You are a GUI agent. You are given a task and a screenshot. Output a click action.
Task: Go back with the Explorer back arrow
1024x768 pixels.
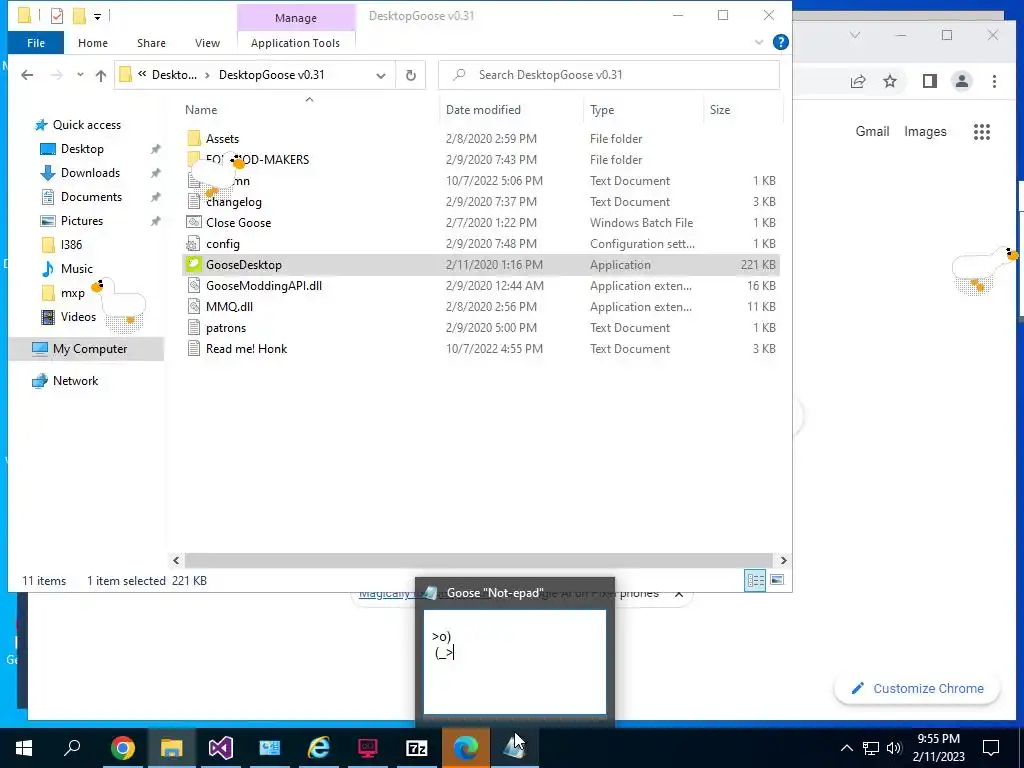point(27,75)
